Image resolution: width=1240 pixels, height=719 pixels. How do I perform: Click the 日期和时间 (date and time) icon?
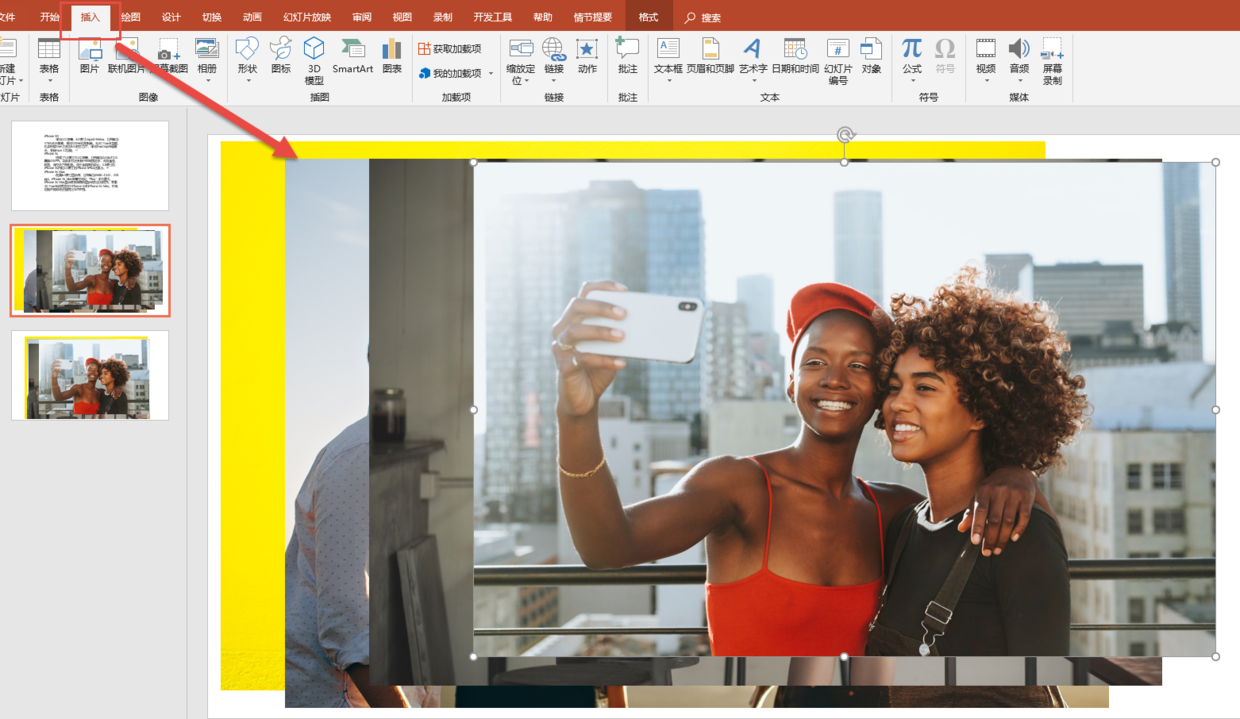click(x=795, y=56)
